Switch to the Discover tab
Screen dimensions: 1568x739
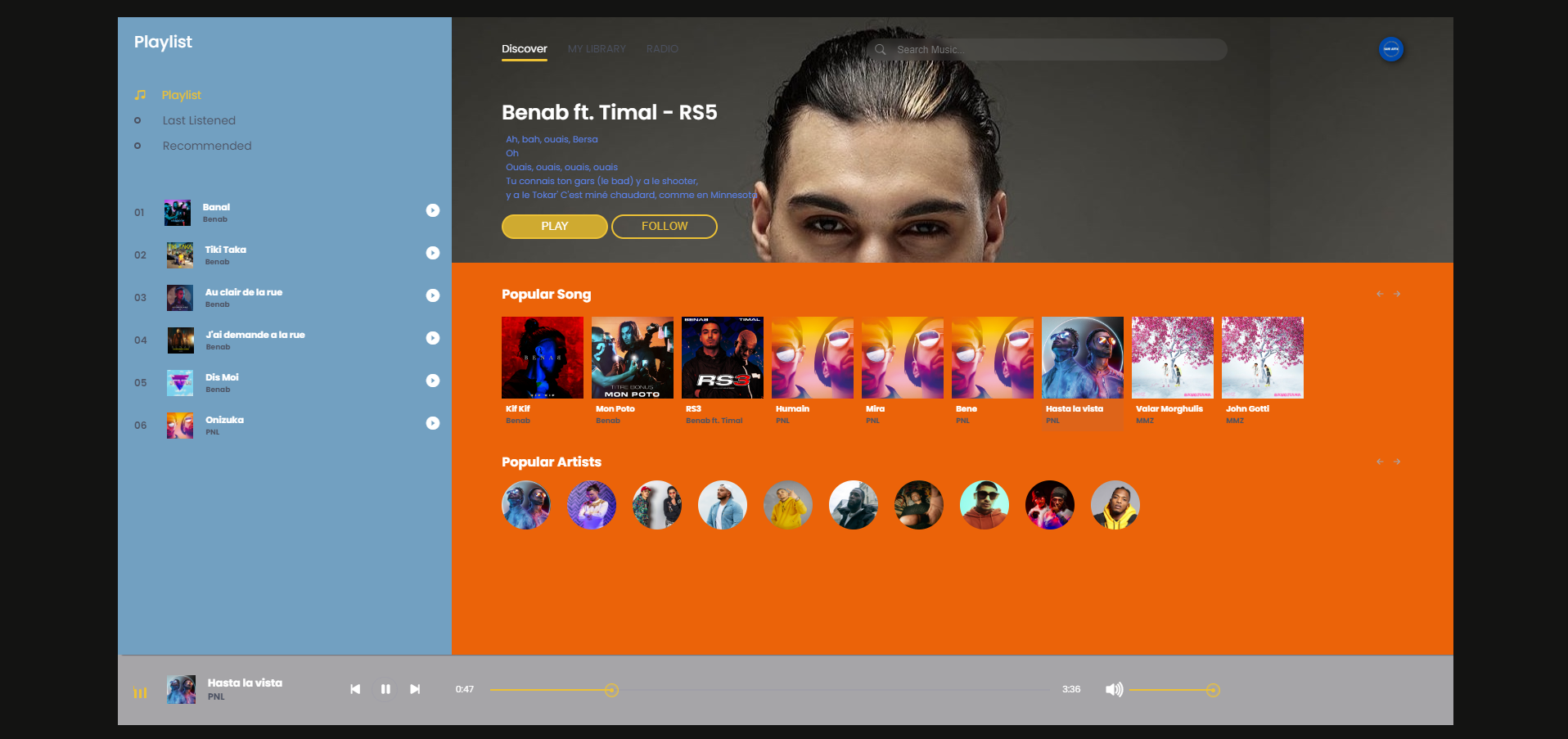[x=525, y=49]
